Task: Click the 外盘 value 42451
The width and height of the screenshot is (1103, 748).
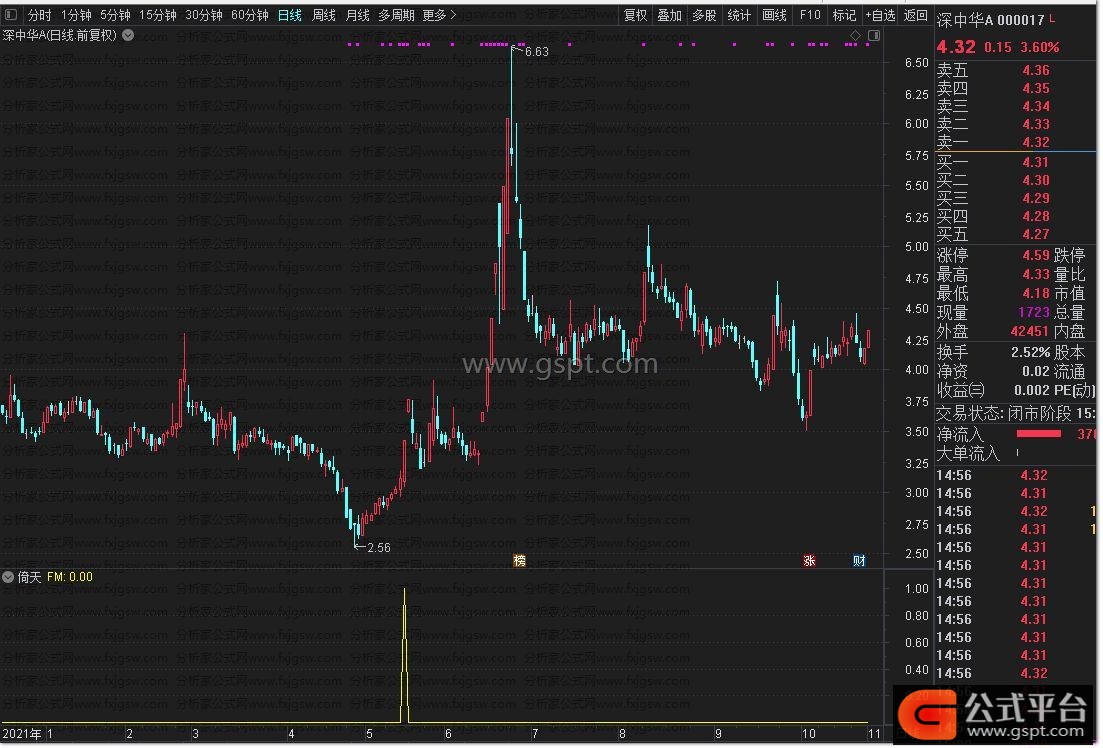Action: 1030,331
